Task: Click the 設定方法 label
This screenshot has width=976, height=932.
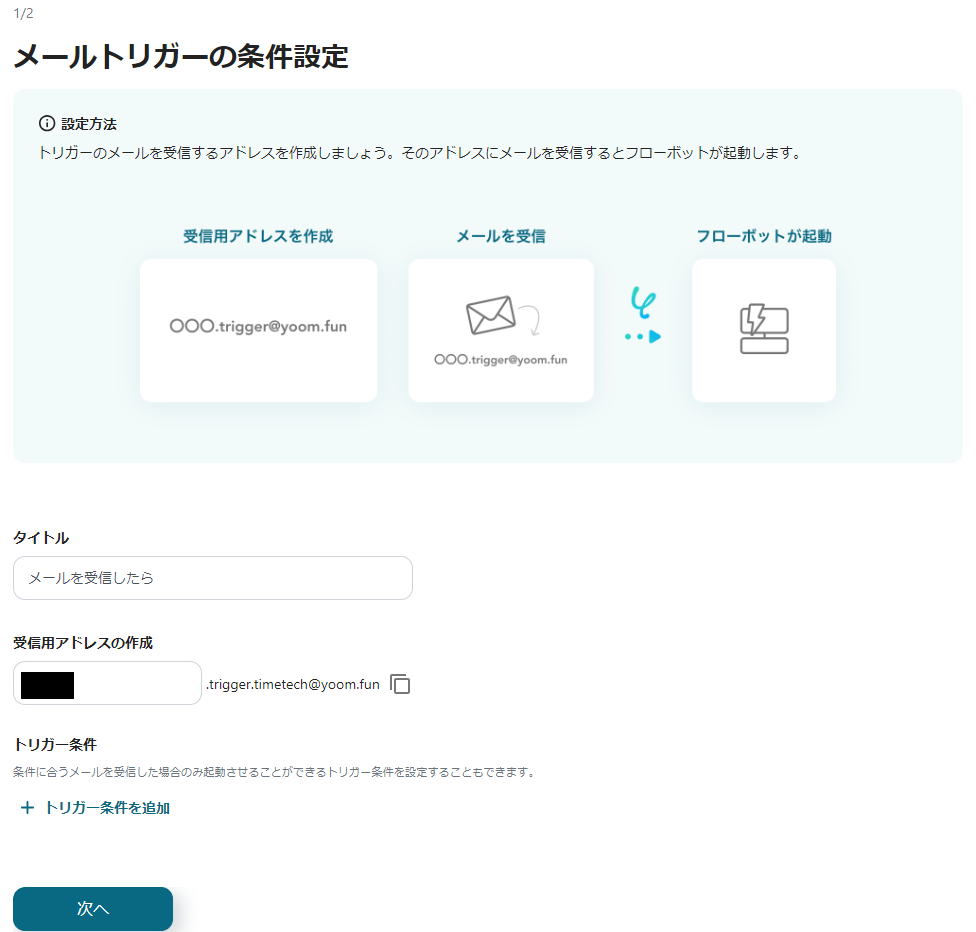Action: 89,124
